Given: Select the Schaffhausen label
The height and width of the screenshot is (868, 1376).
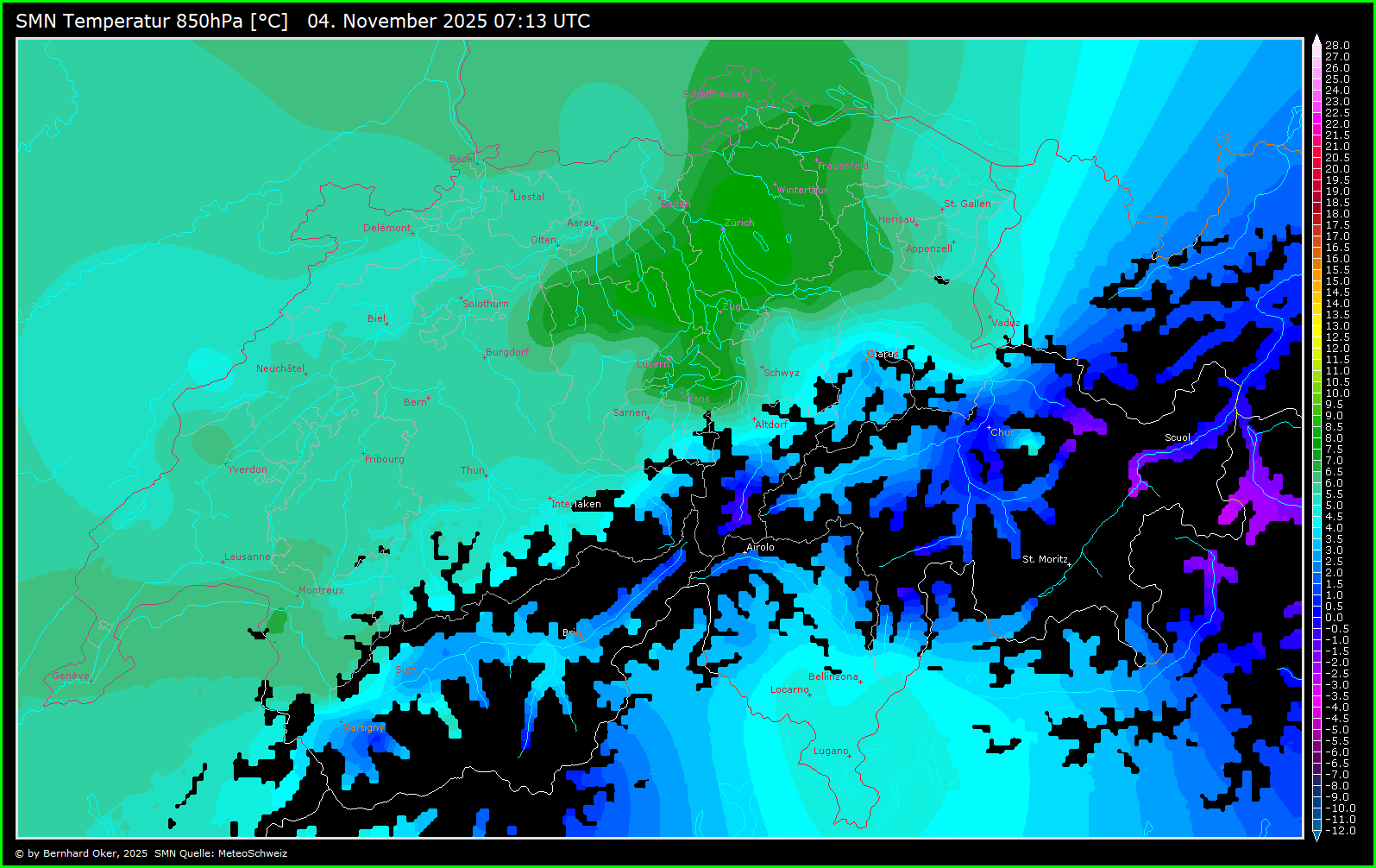Looking at the screenshot, I should [714, 94].
